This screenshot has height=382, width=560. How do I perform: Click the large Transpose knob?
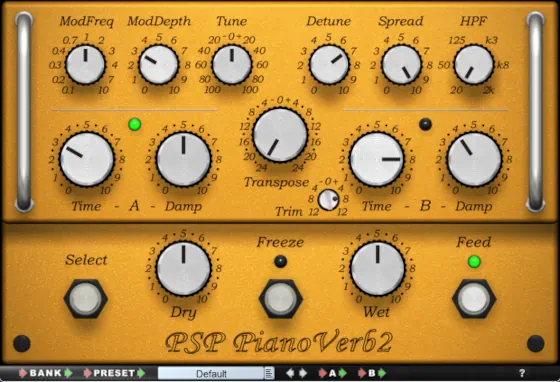(280, 135)
